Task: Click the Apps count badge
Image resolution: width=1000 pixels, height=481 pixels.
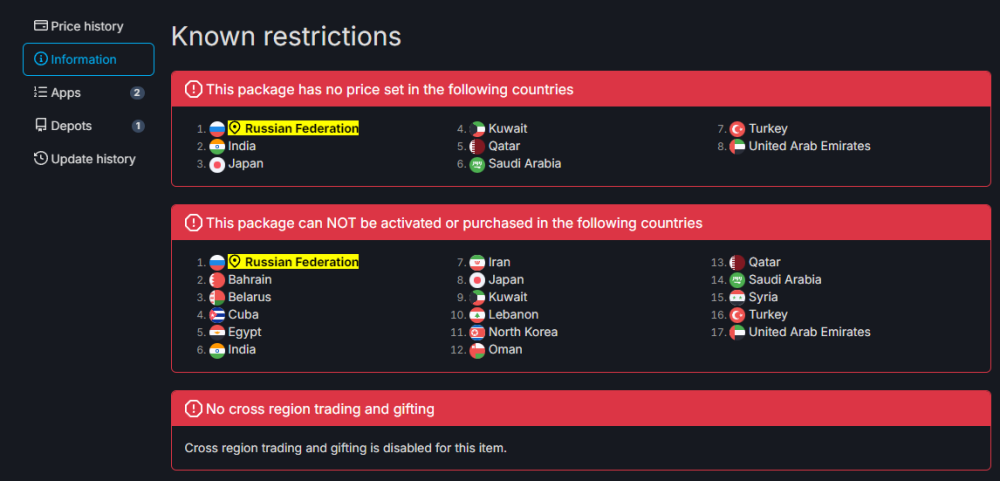Action: (137, 93)
